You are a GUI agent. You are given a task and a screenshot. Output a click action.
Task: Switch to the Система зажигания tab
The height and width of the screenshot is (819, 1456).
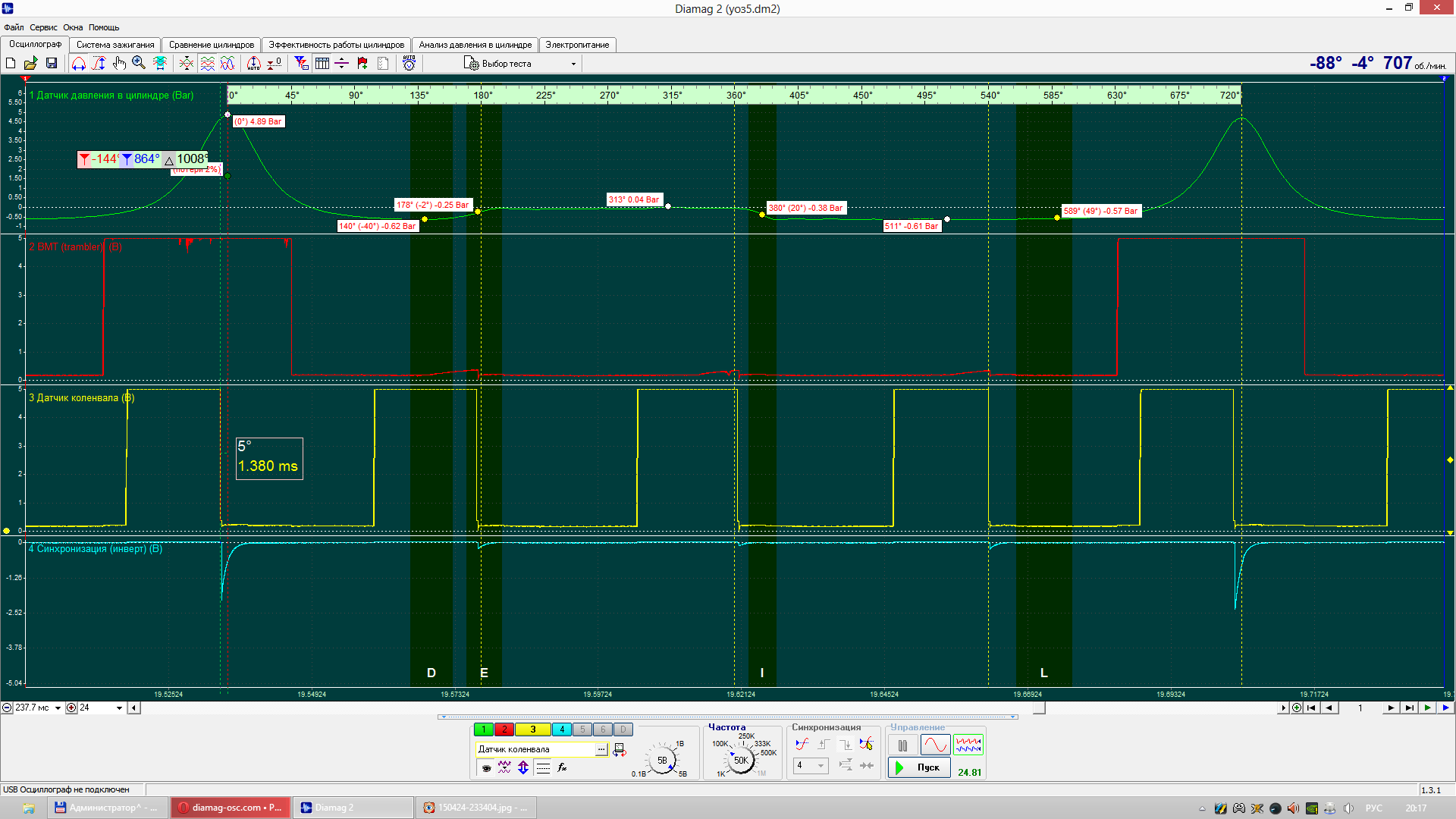tap(115, 45)
